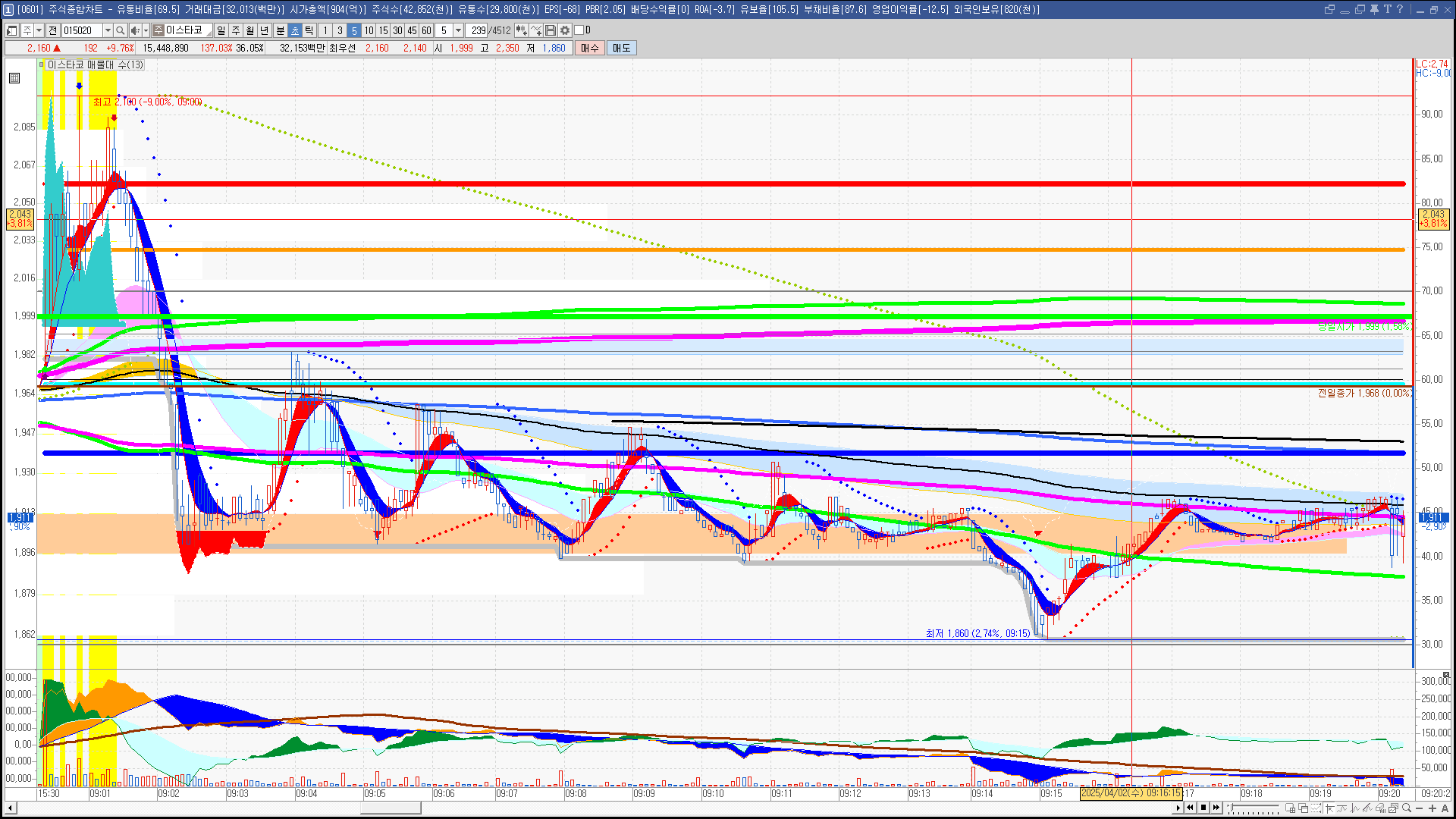The height and width of the screenshot is (819, 1456).
Task: Click the stock code search magnifier icon
Action: point(120,30)
